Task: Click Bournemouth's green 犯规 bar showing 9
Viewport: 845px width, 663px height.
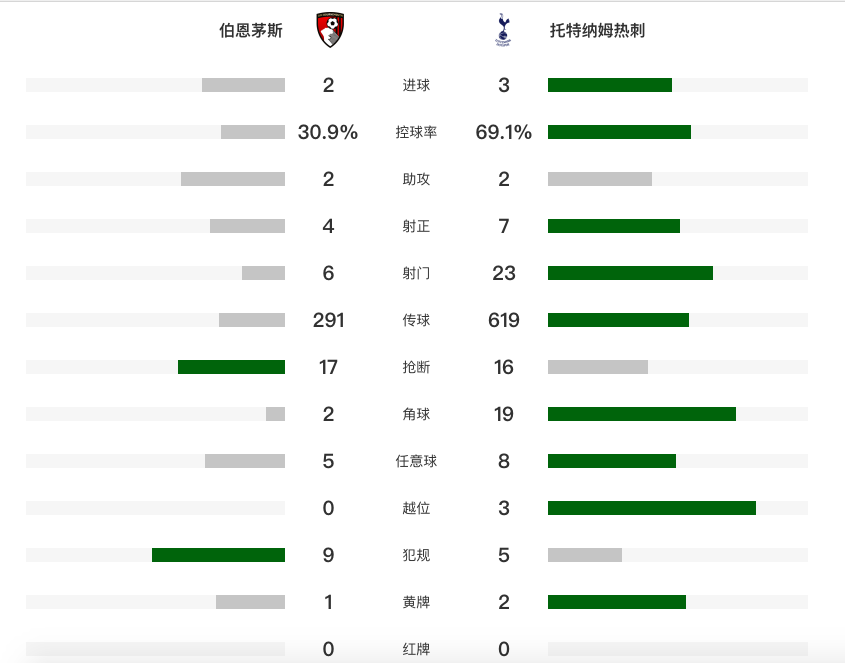Action: click(218, 555)
